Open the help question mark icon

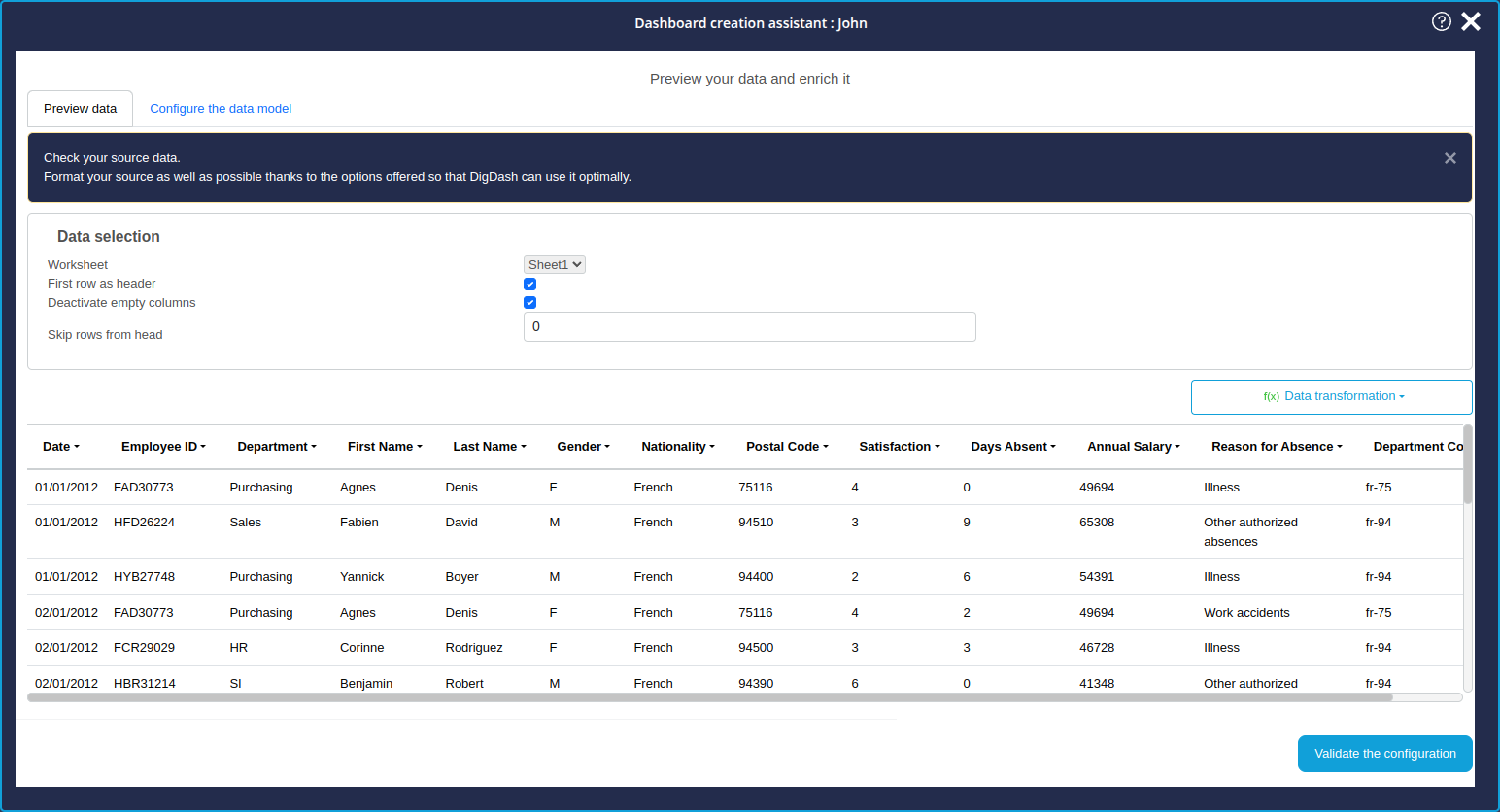click(1441, 21)
